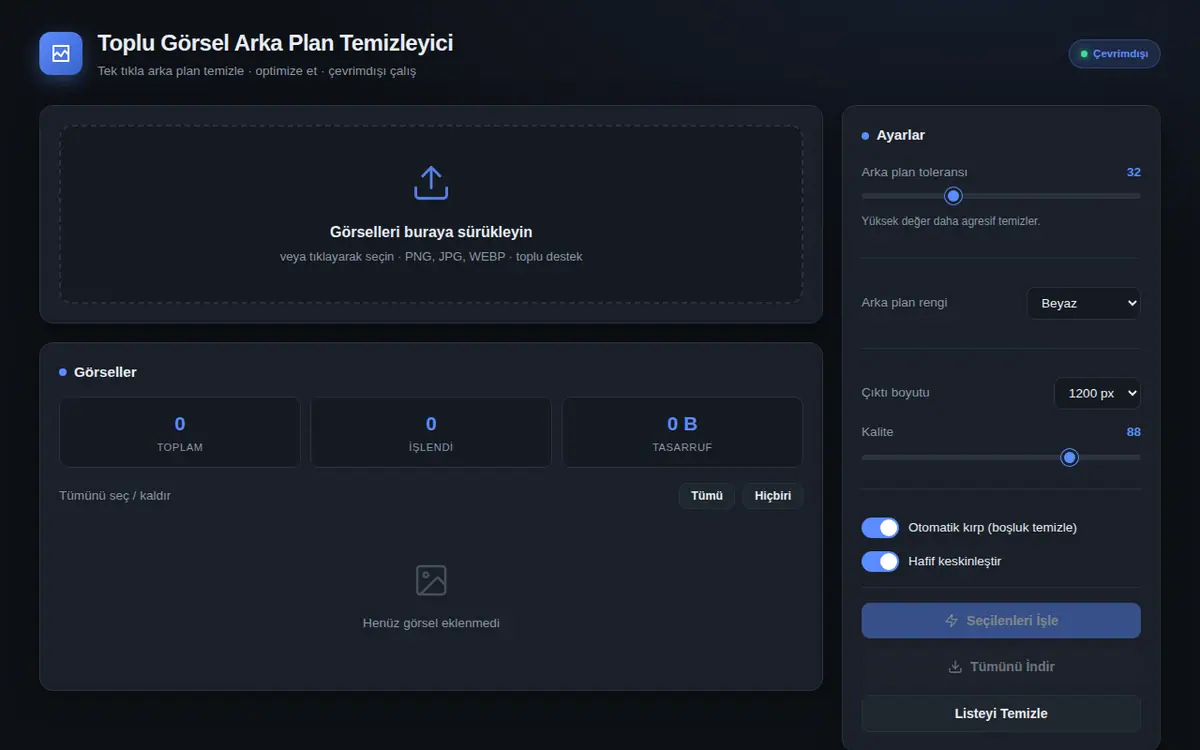Click the Arka plan toleransı slider handle
The height and width of the screenshot is (750, 1200).
(953, 196)
